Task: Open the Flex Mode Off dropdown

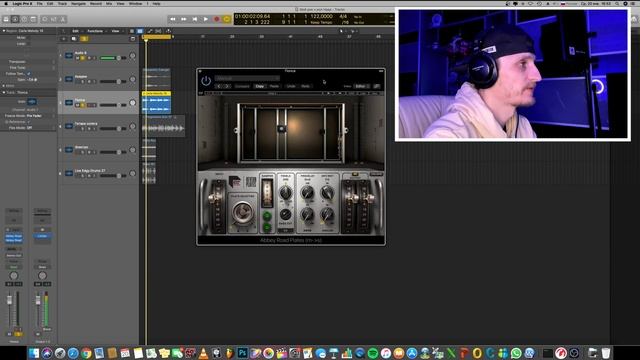Action: tap(40, 128)
